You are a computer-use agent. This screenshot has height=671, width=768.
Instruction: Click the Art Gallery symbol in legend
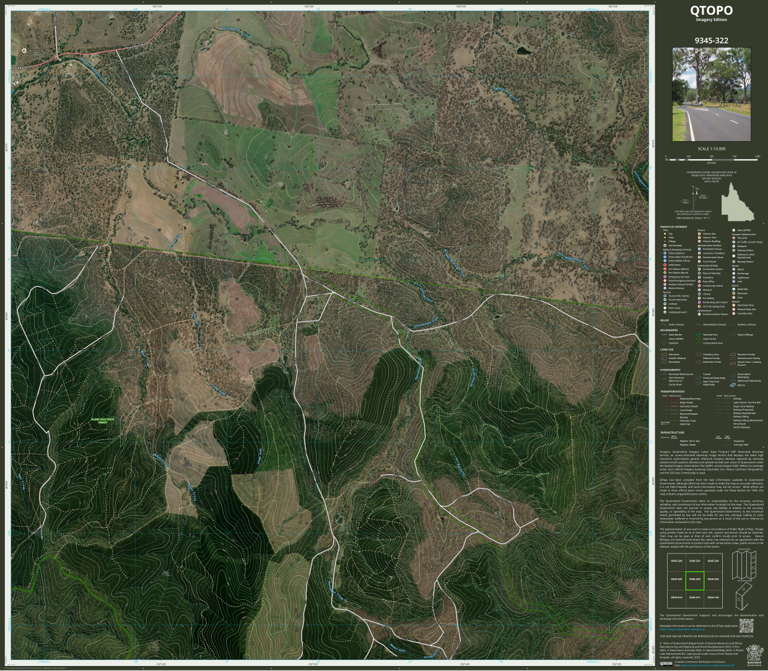pyautogui.click(x=699, y=298)
